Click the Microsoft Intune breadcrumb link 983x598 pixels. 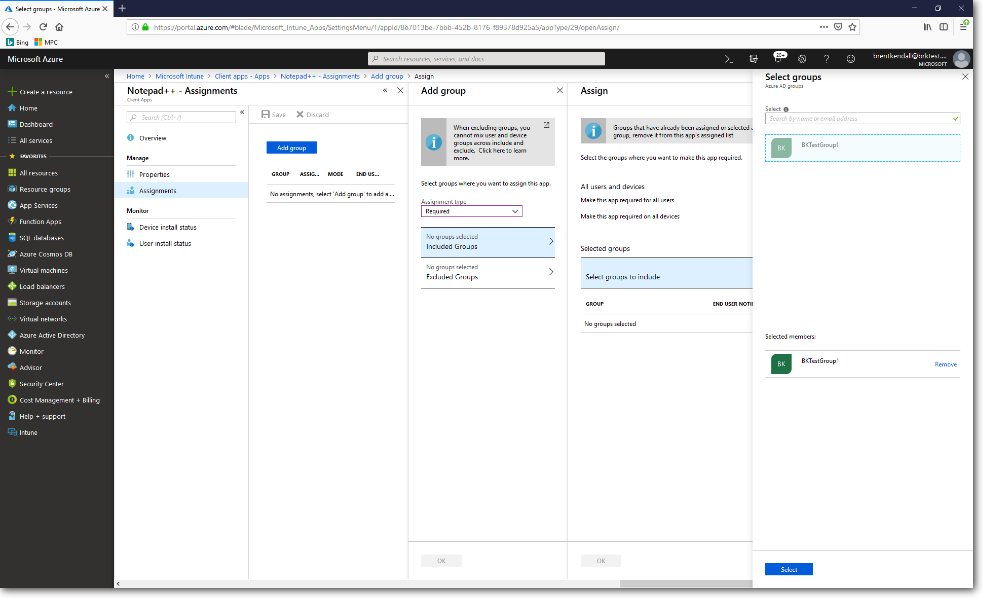(179, 76)
